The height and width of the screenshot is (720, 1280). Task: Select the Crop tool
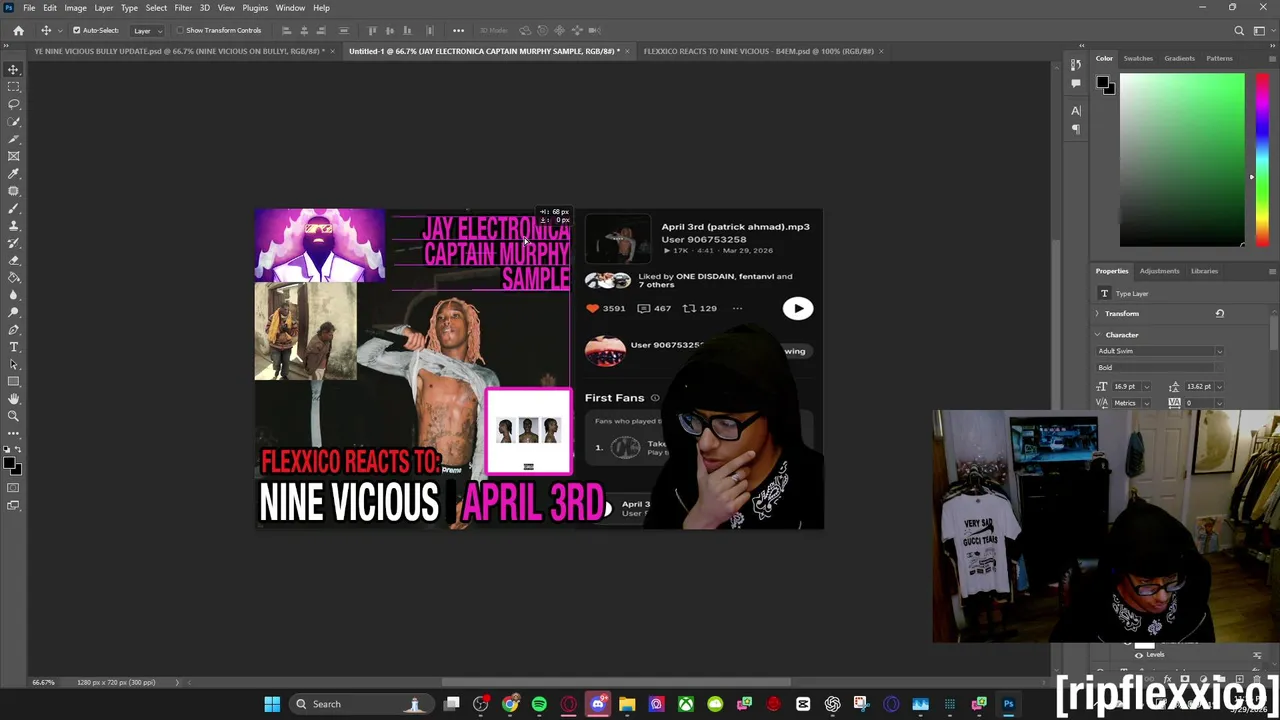[x=14, y=139]
